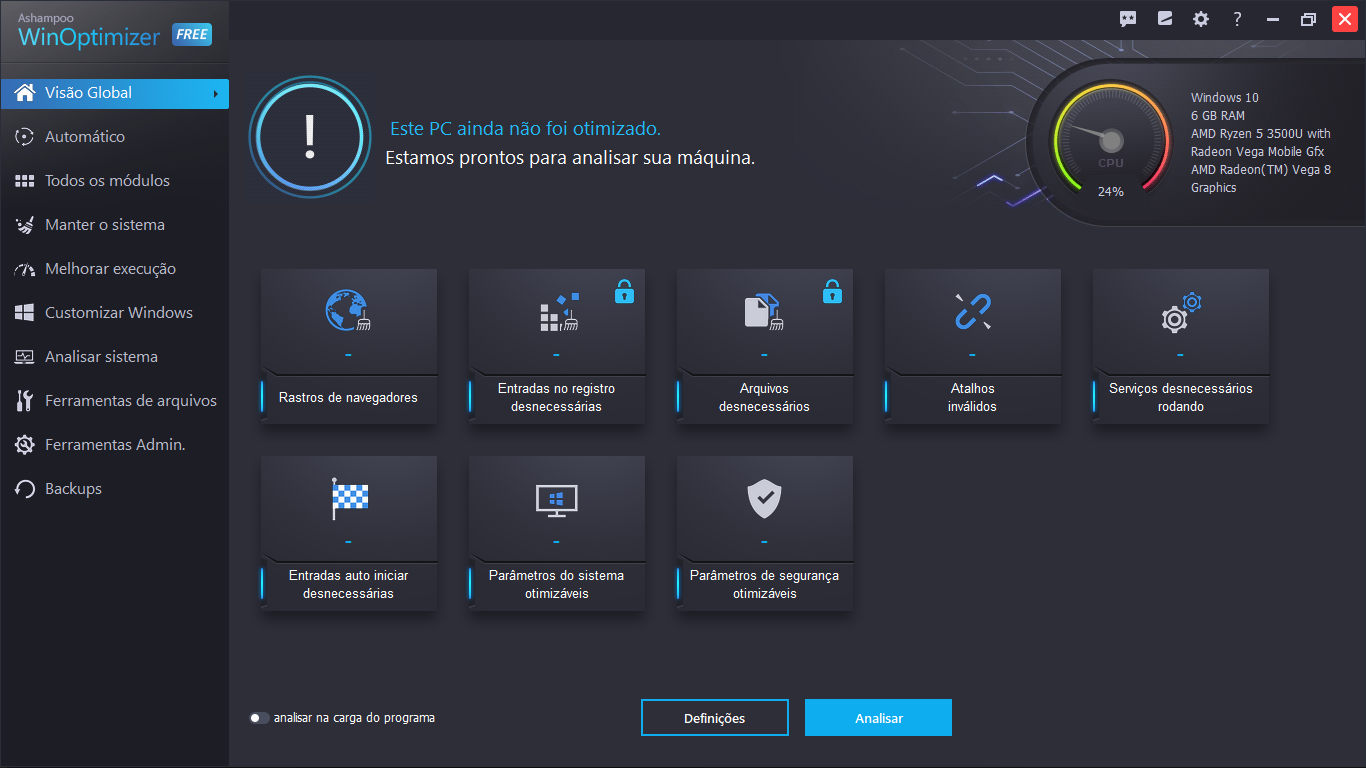This screenshot has width=1366, height=768.
Task: Open Atalhos inválidos label
Action: pos(972,398)
